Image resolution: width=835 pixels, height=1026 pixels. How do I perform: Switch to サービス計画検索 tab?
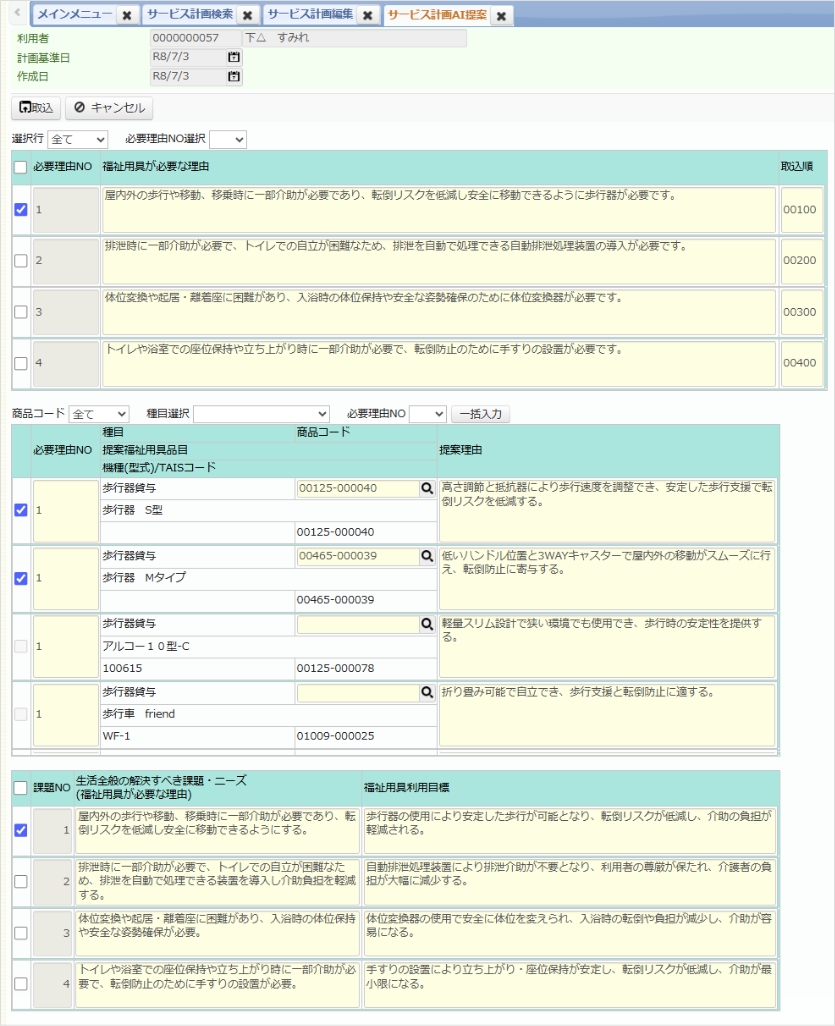[x=190, y=14]
